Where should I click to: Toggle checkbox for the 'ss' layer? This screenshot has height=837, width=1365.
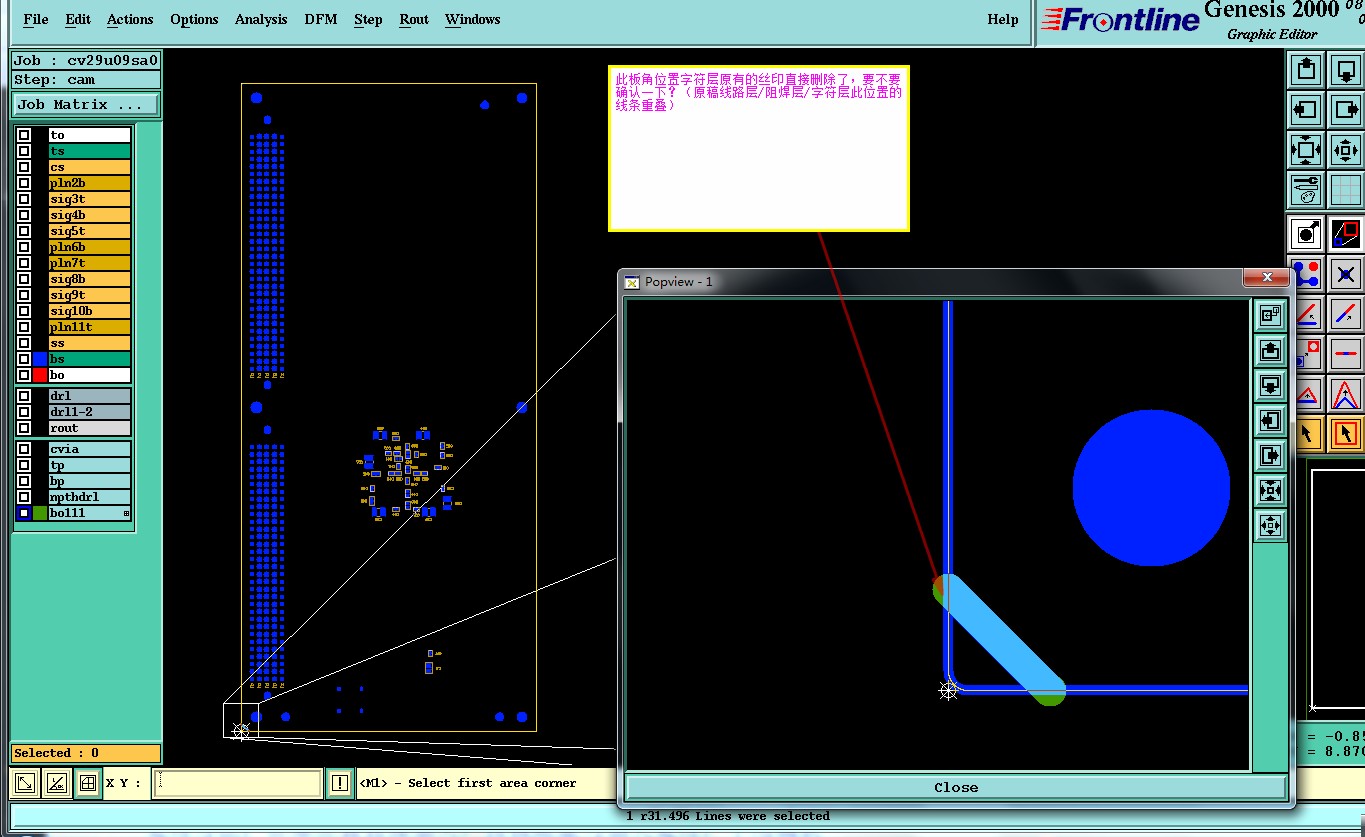pyautogui.click(x=23, y=343)
